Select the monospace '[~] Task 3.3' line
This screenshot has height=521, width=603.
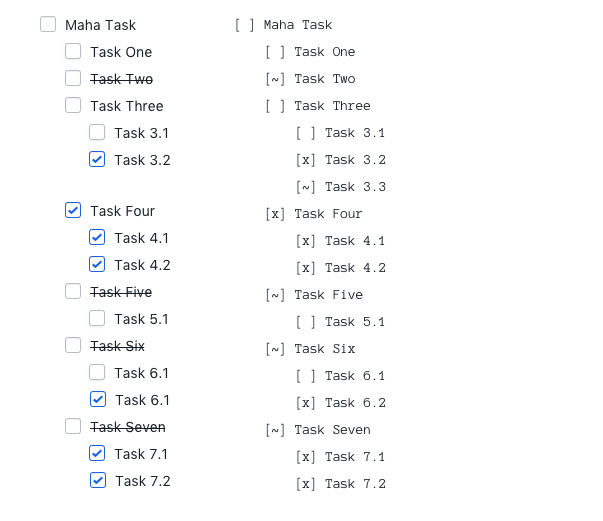(341, 187)
